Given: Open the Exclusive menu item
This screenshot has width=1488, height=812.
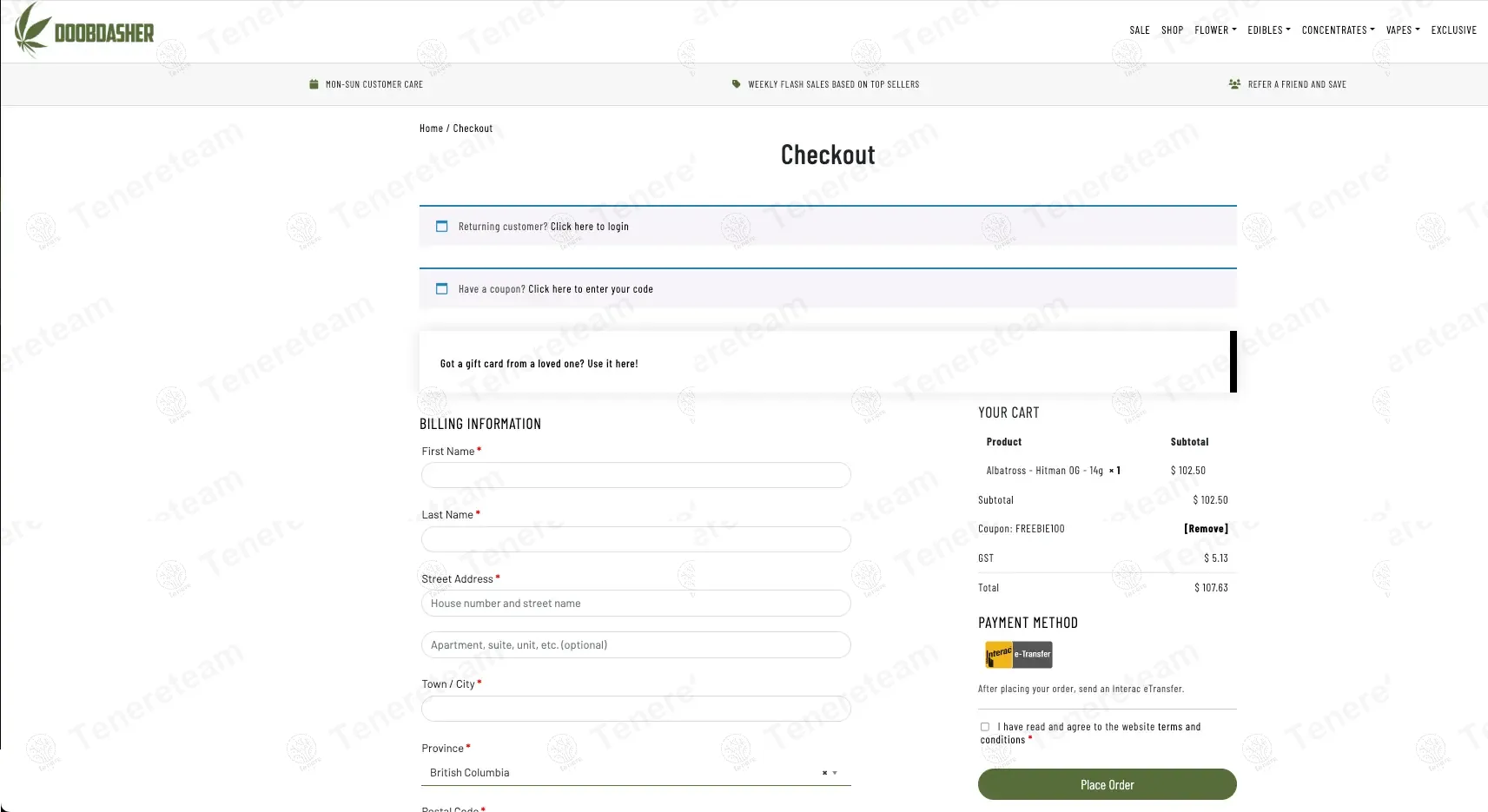Looking at the screenshot, I should pyautogui.click(x=1453, y=30).
